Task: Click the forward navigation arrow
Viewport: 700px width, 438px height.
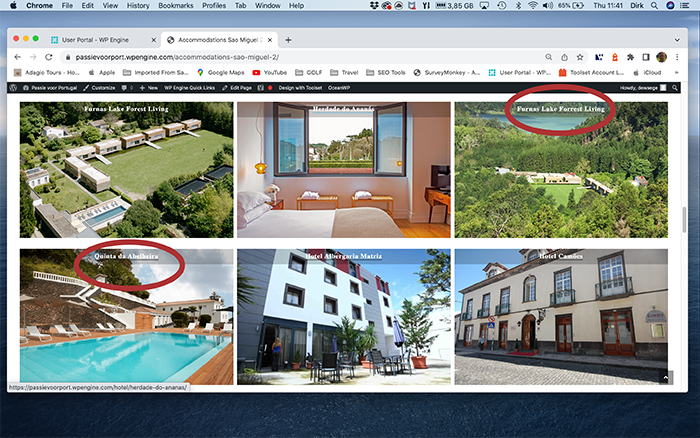Action: [33, 57]
